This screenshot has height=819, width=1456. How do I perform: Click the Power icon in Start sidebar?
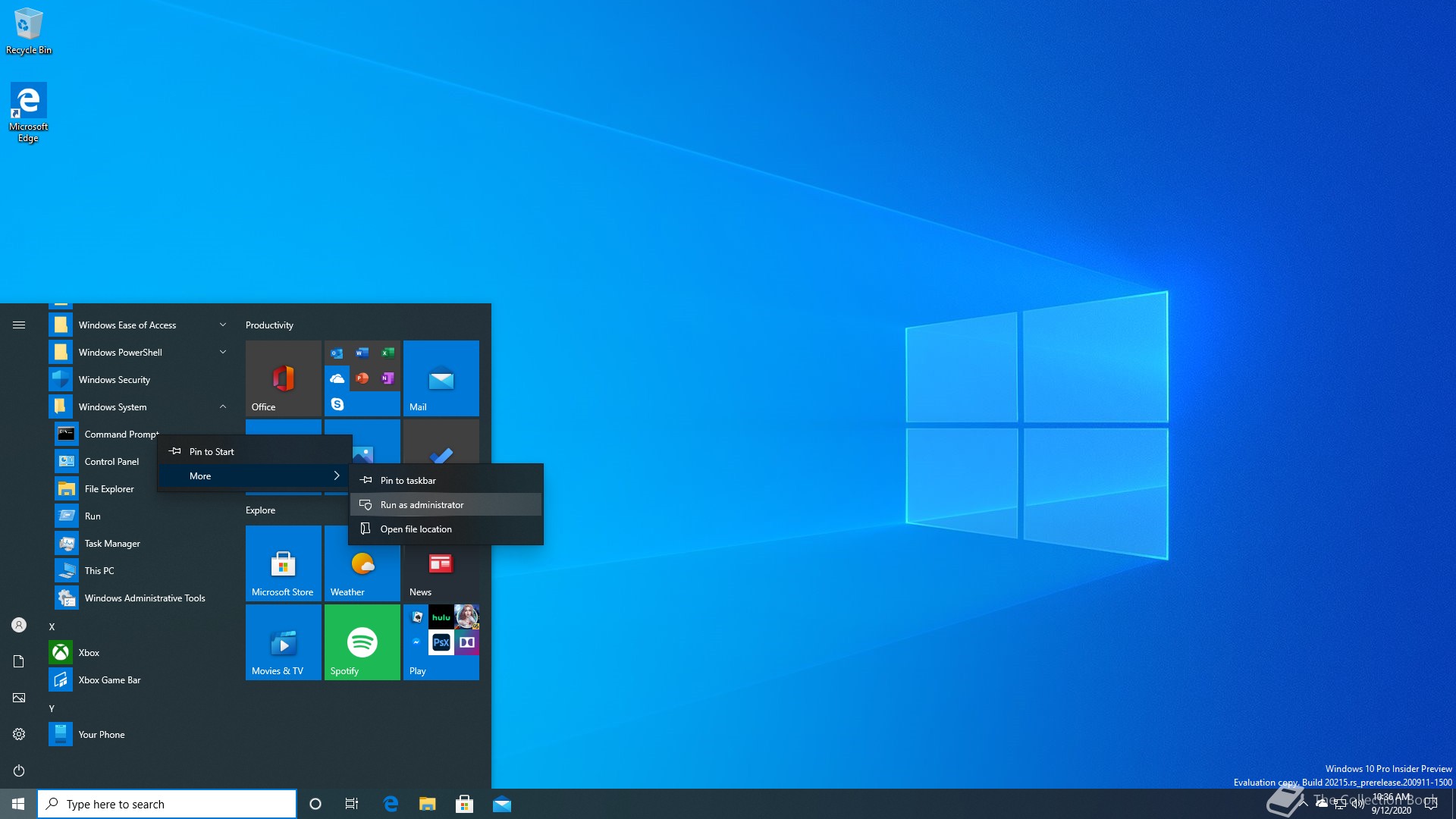[19, 770]
